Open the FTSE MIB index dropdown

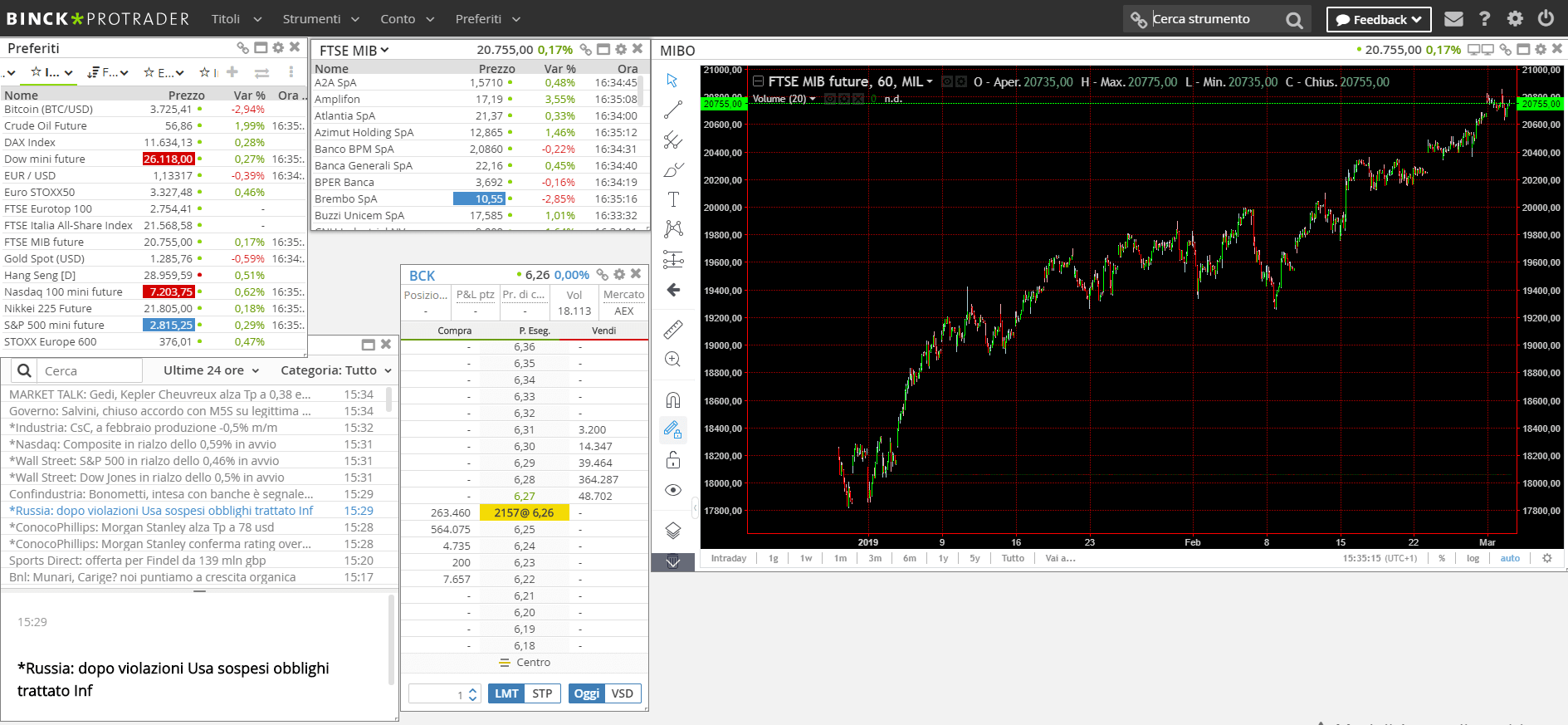click(354, 51)
